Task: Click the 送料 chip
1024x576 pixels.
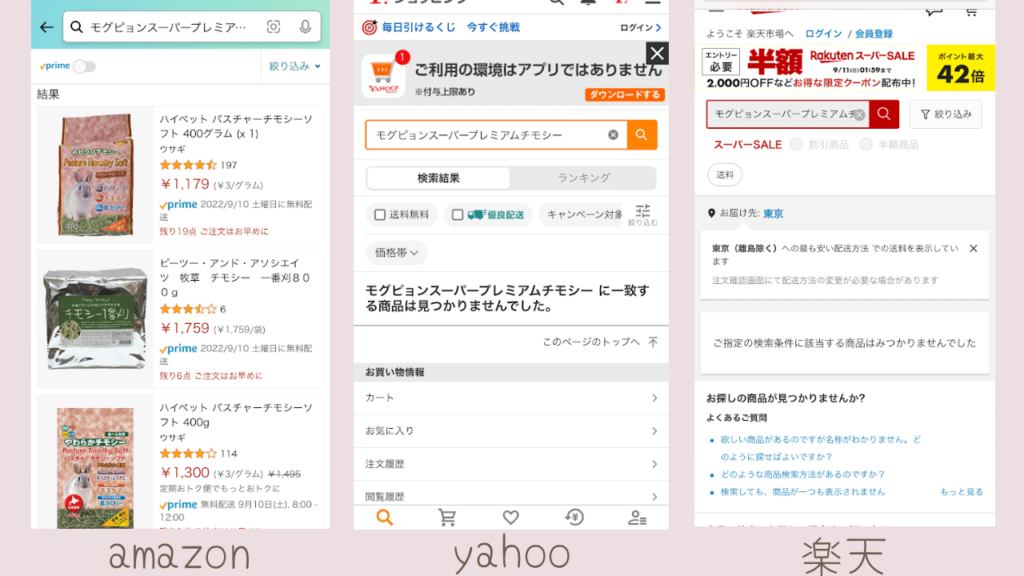Action: pos(725,175)
